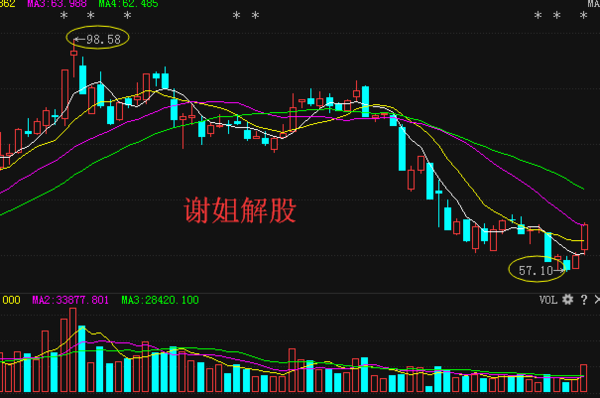Open VOL indicator settings gear

(567, 300)
